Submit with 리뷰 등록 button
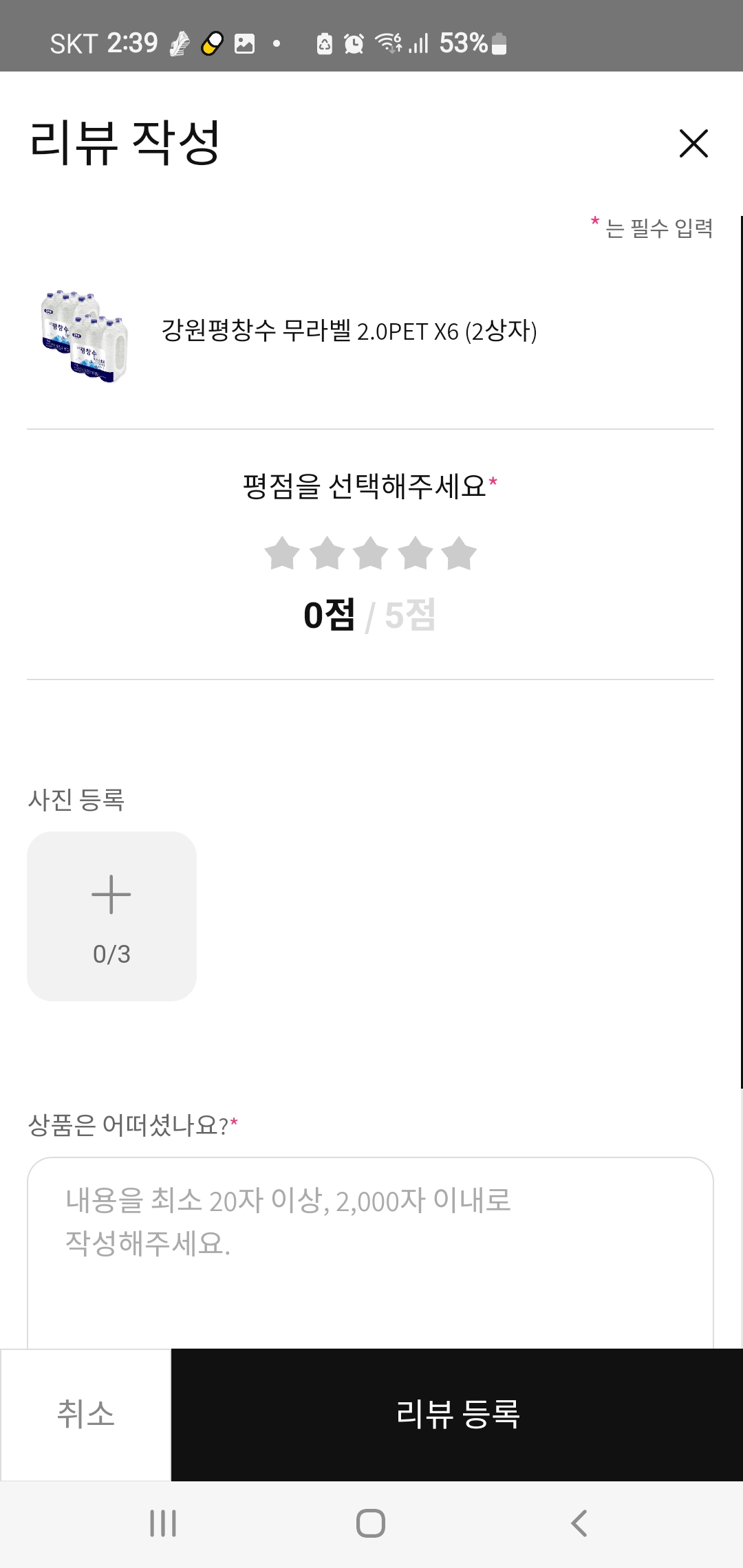The height and width of the screenshot is (1568, 743). coord(457,1414)
